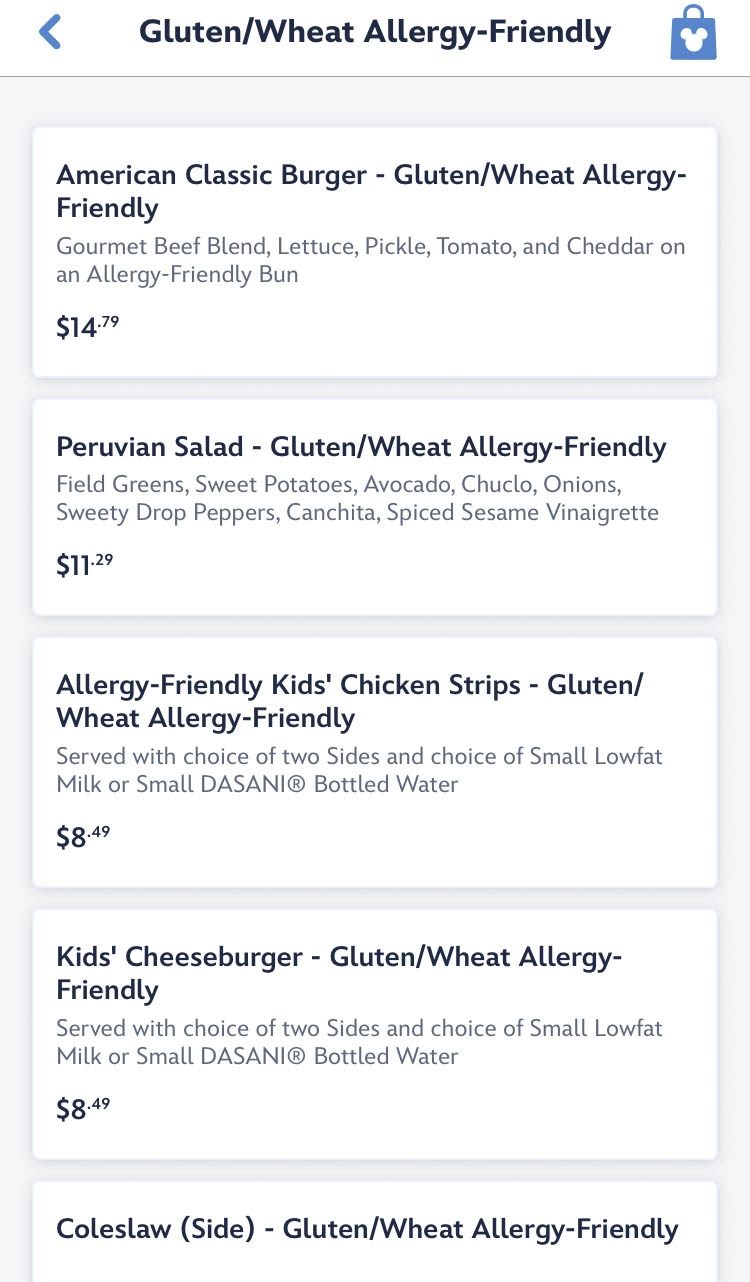Viewport: 750px width, 1282px height.
Task: Open the Mickey shopping bag cart
Action: pyautogui.click(x=693, y=33)
